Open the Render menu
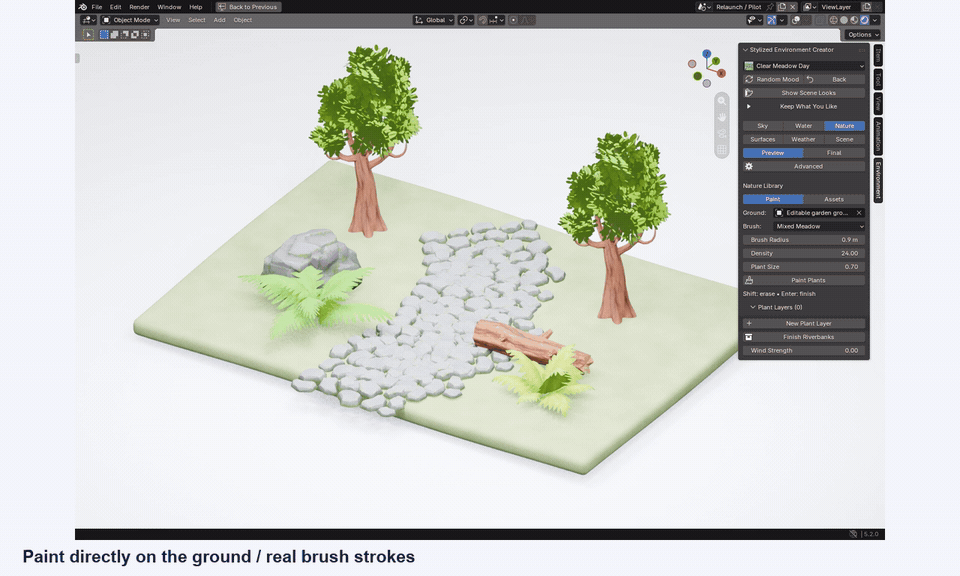 139,7
